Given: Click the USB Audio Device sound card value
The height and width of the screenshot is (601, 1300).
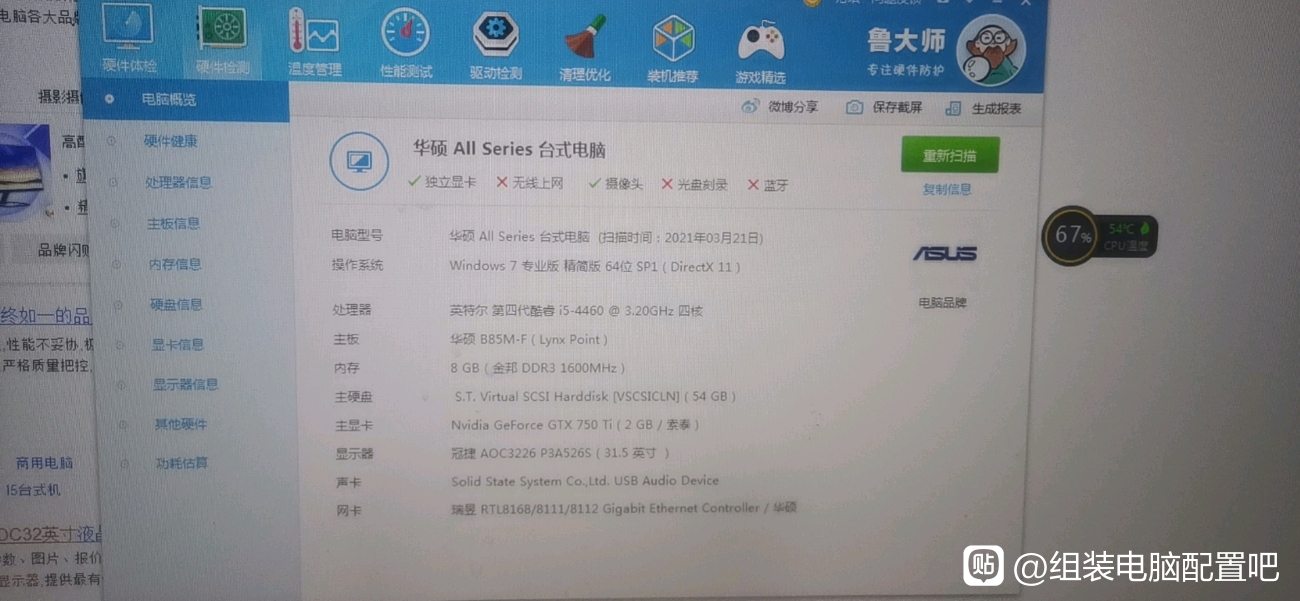Looking at the screenshot, I should (x=585, y=480).
